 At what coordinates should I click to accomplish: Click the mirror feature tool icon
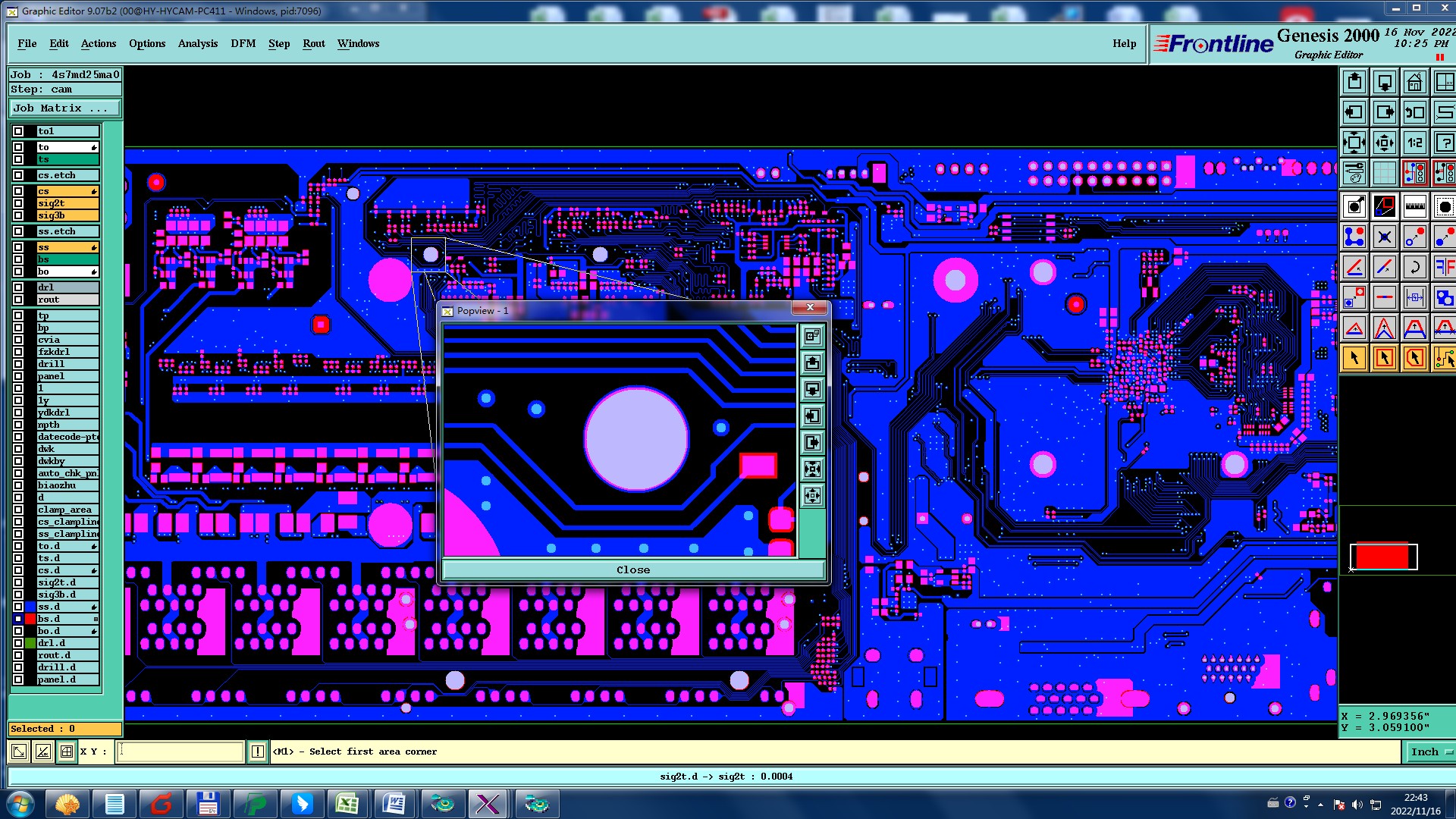tap(1445, 267)
